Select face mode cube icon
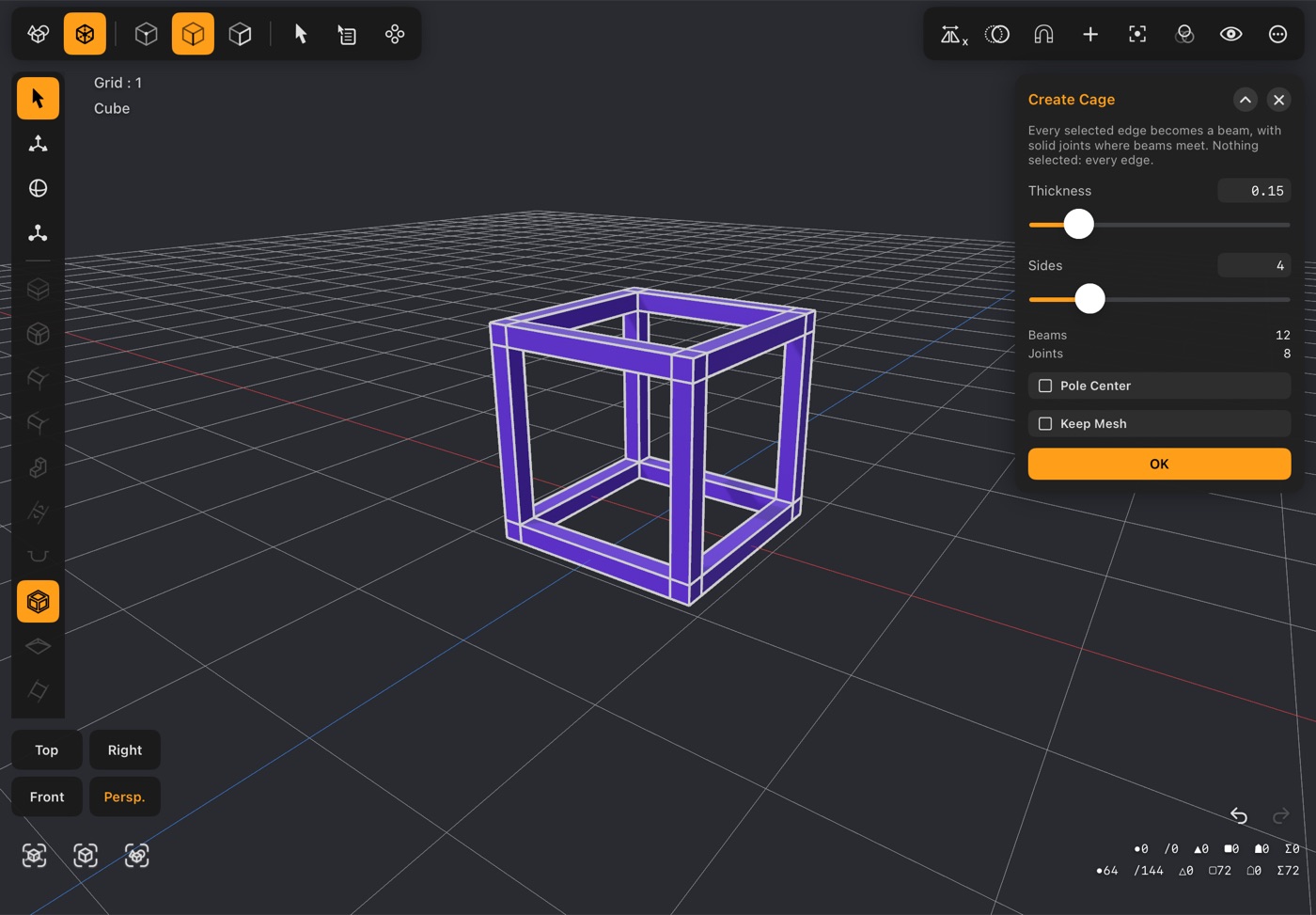1316x915 pixels. pyautogui.click(x=240, y=34)
